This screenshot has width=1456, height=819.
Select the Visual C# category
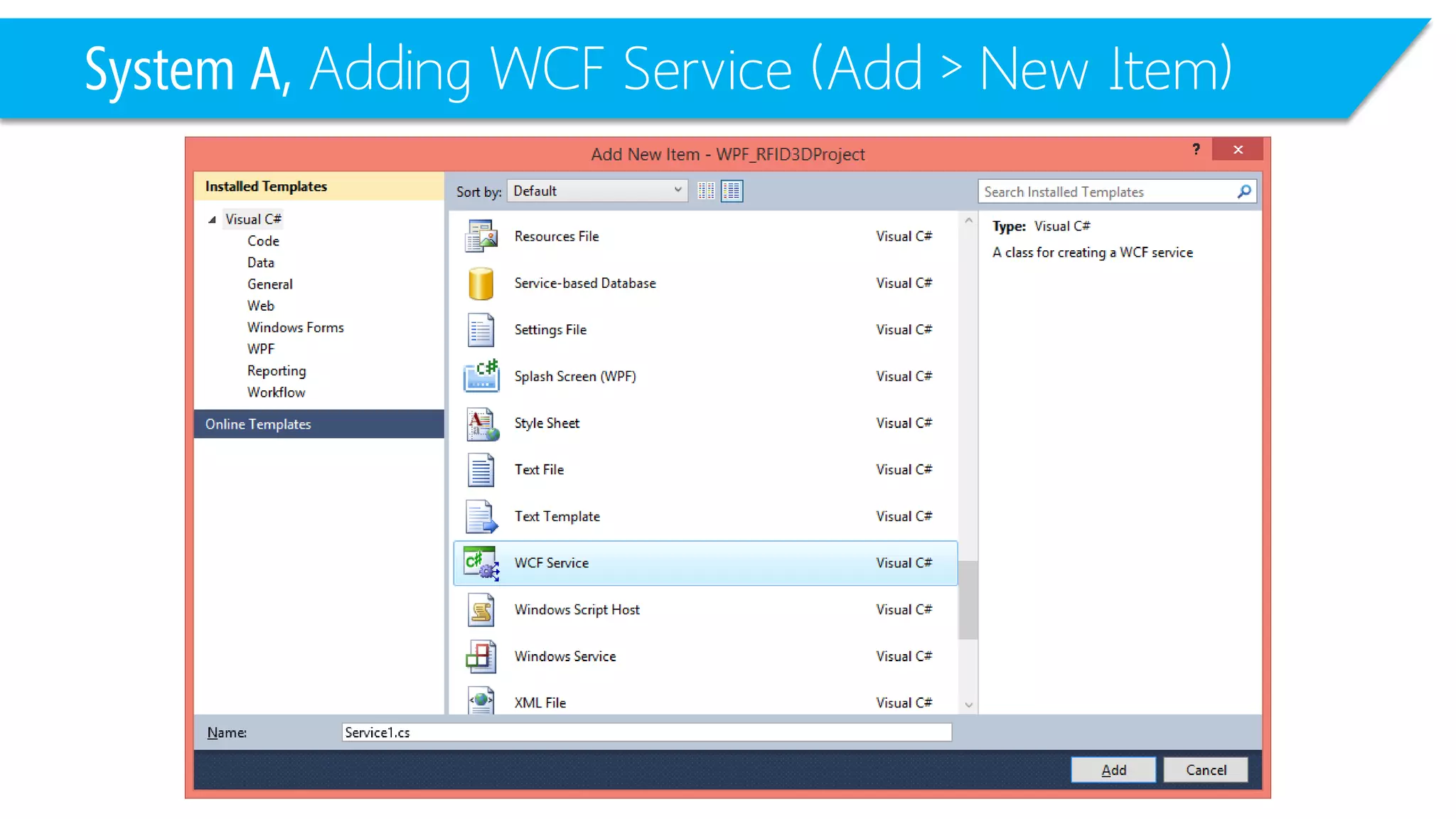[253, 219]
